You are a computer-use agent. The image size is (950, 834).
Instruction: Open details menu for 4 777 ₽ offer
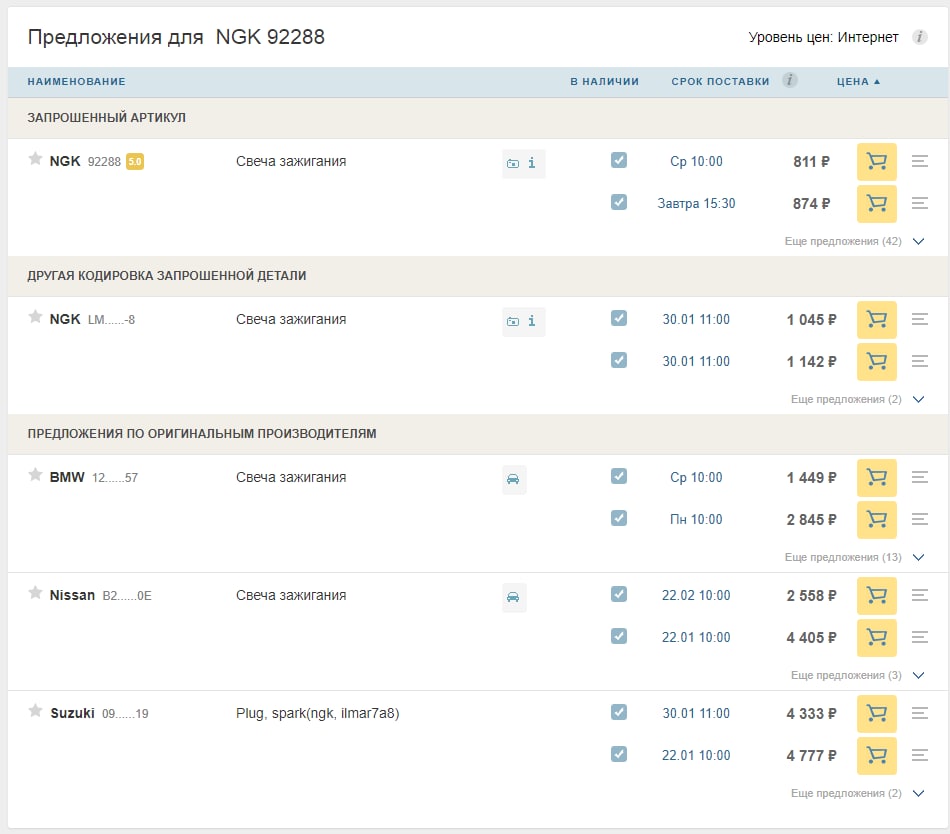click(920, 755)
